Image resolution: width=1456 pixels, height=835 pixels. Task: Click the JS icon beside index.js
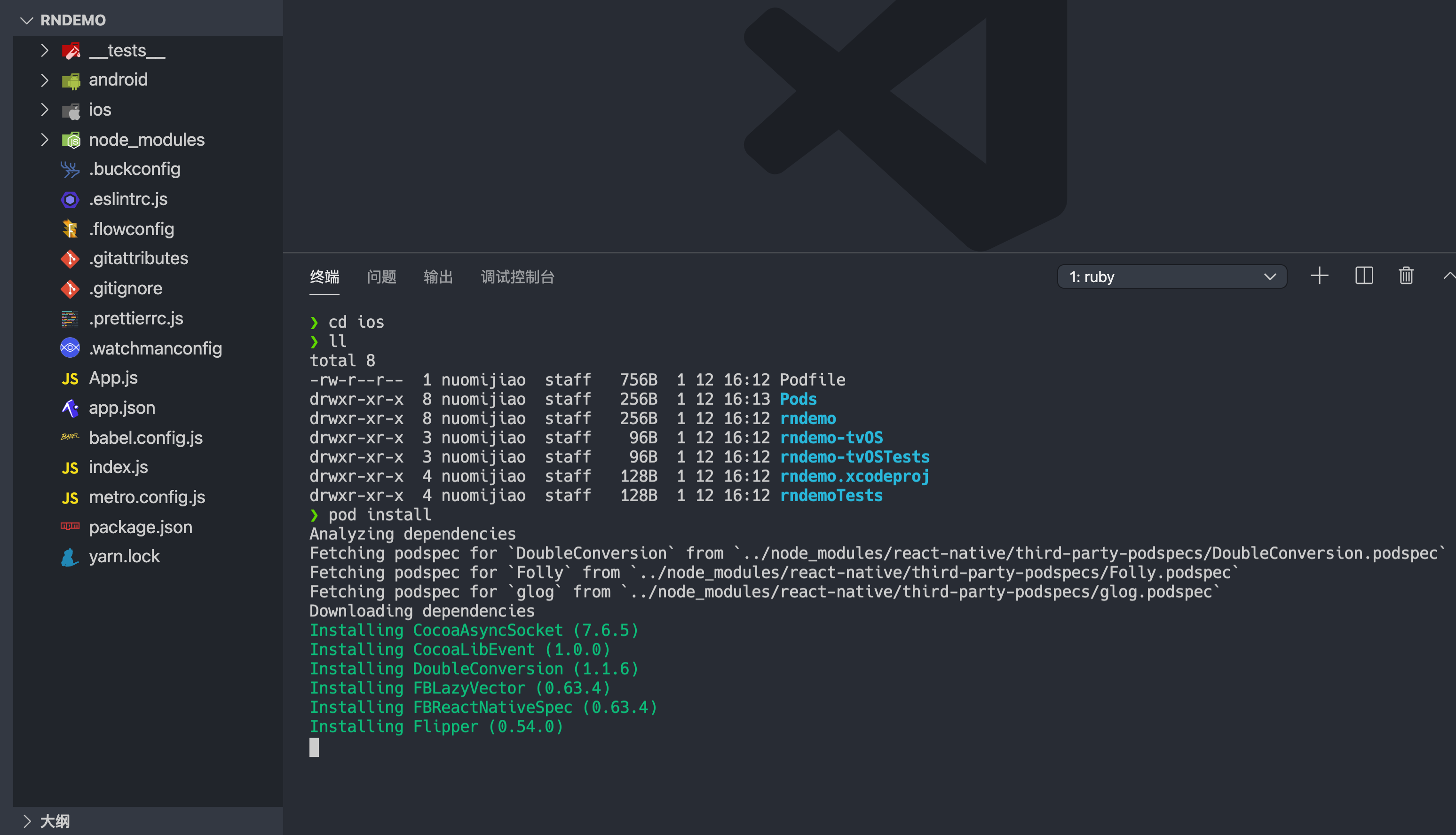click(70, 468)
